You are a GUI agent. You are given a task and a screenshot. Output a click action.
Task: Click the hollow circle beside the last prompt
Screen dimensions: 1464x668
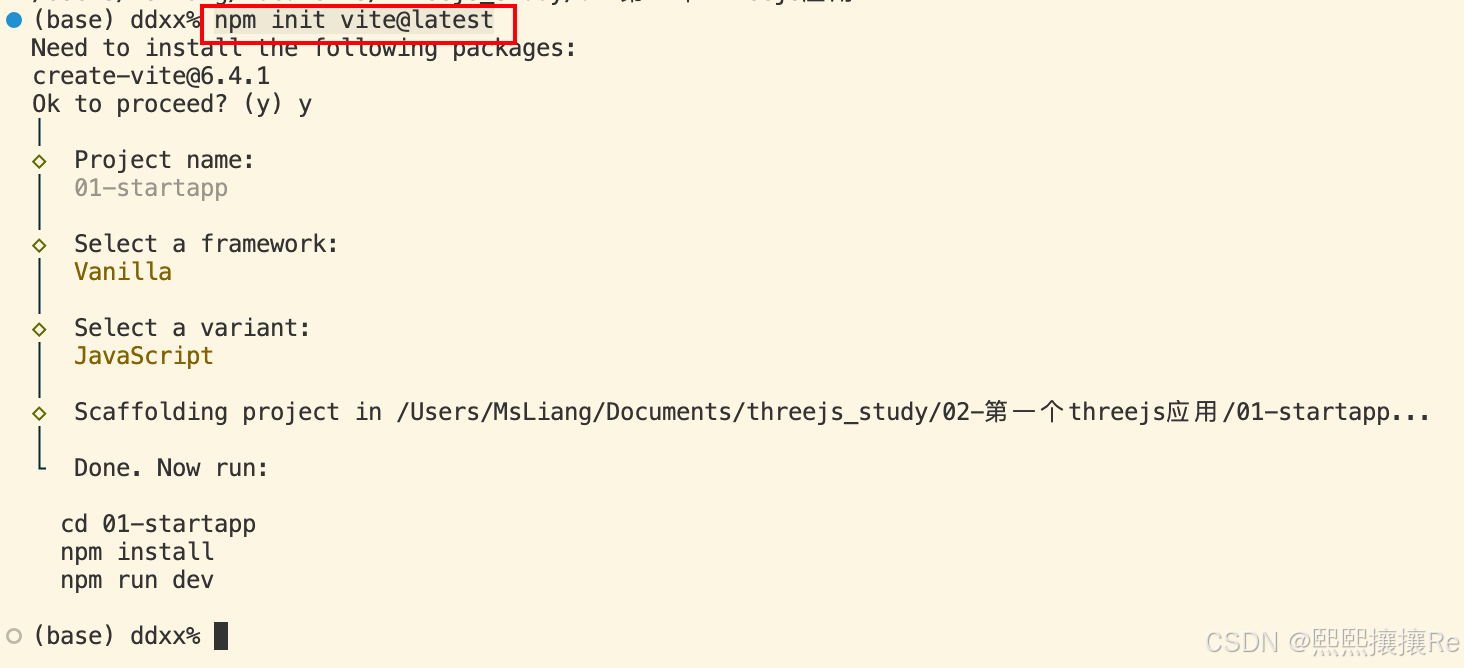[14, 636]
